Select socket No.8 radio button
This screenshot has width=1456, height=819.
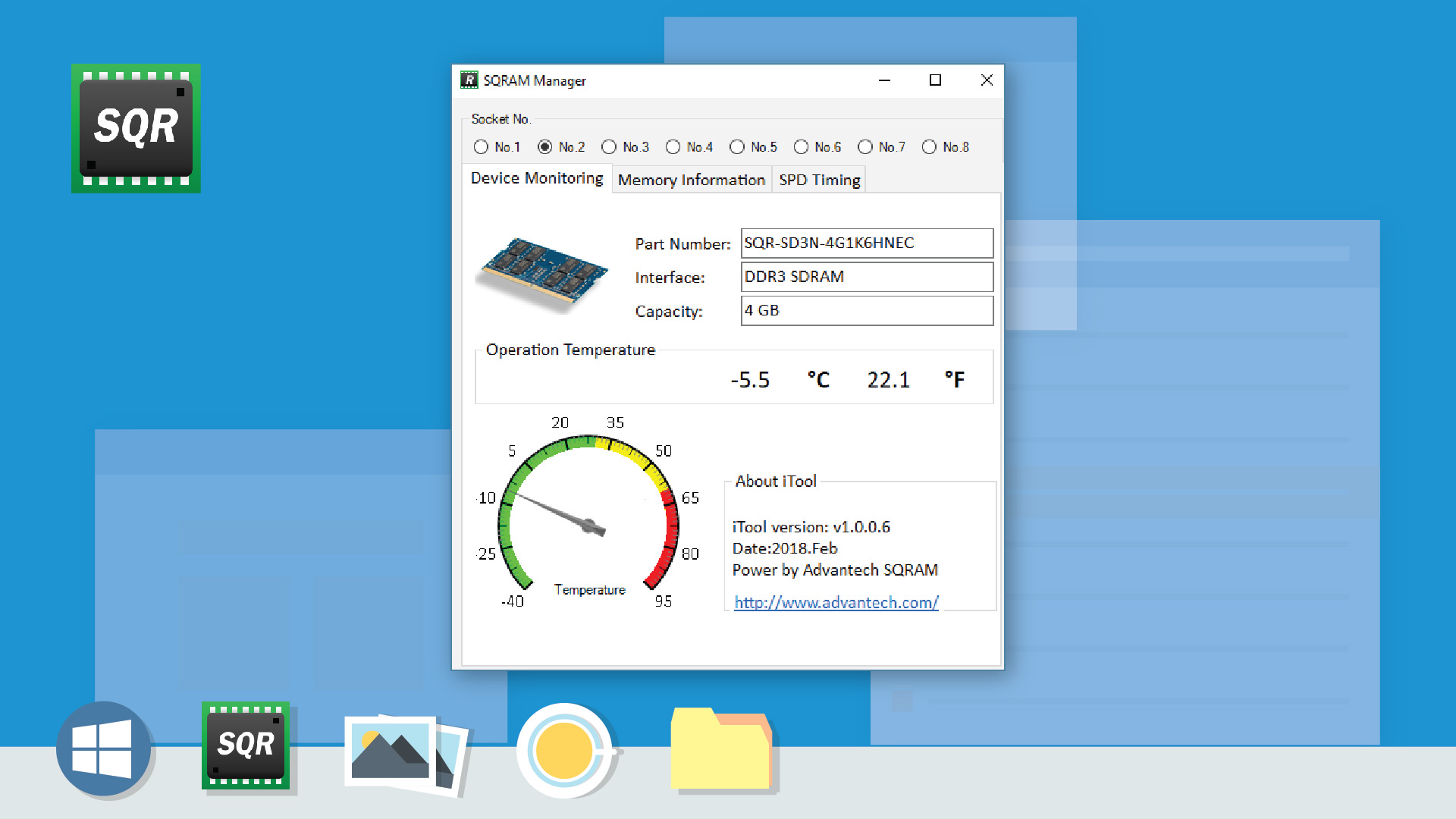[929, 147]
